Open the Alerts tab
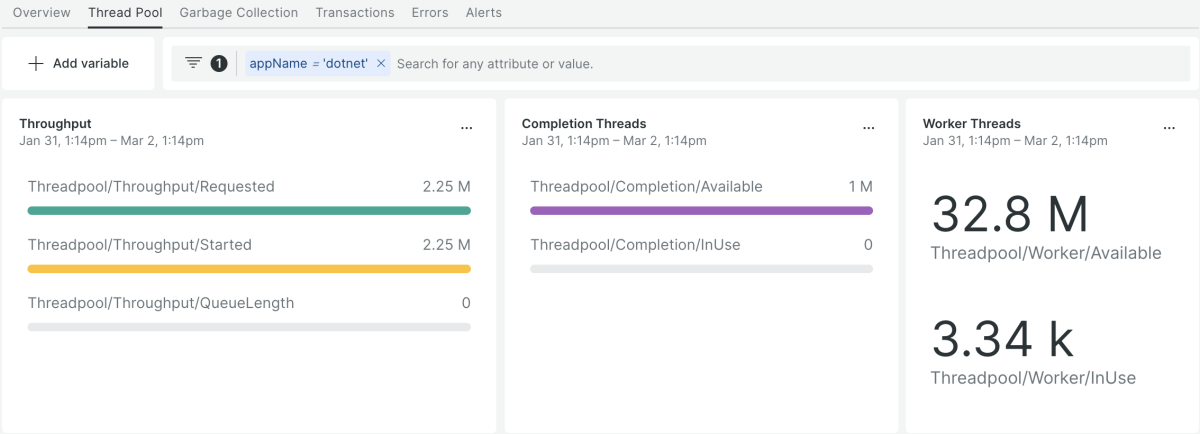The width and height of the screenshot is (1200, 434). click(x=484, y=13)
